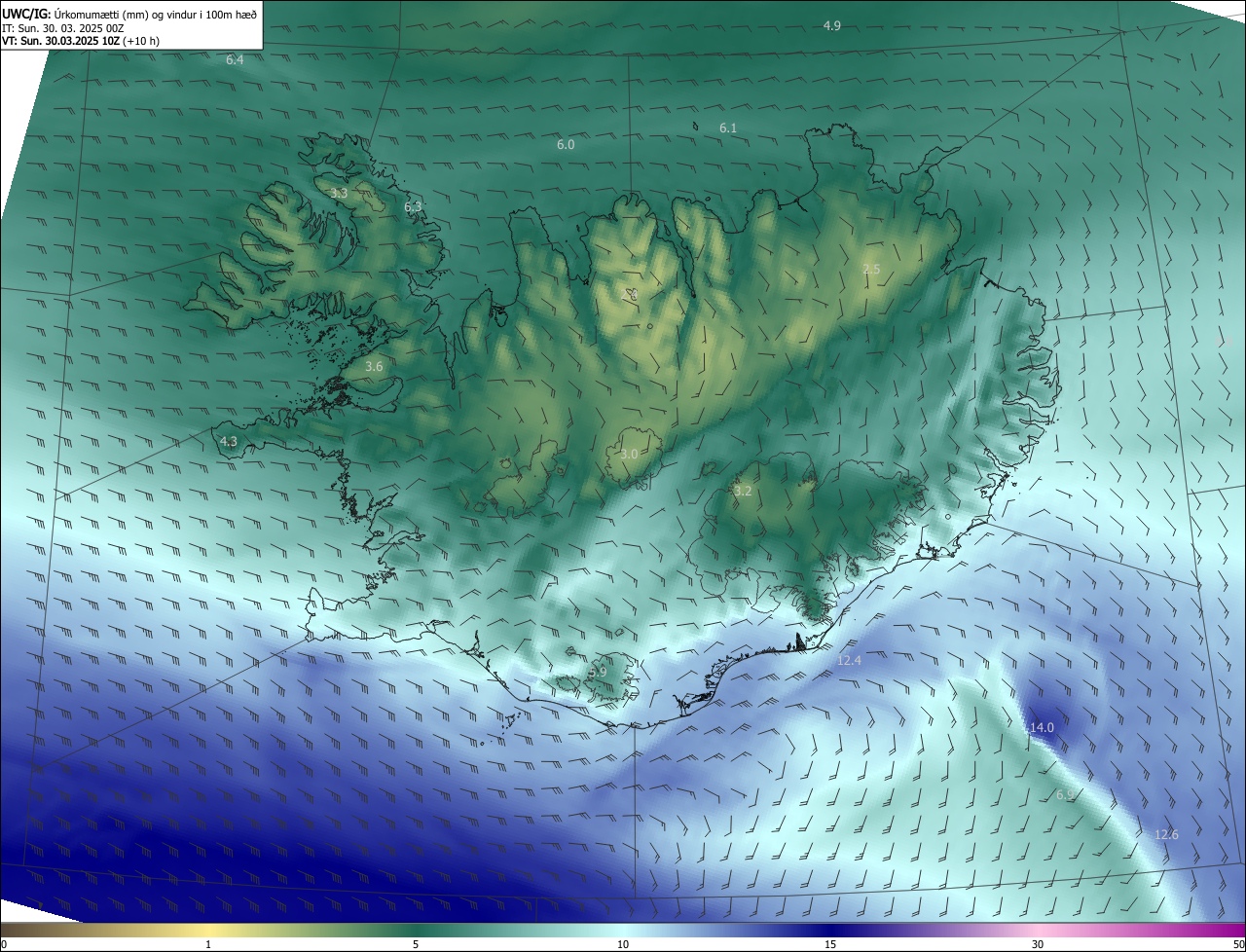
Task: Select the initial time line 'IT: Sun. 30. 03. 2025 00Z'
Action: pyautogui.click(x=63, y=28)
